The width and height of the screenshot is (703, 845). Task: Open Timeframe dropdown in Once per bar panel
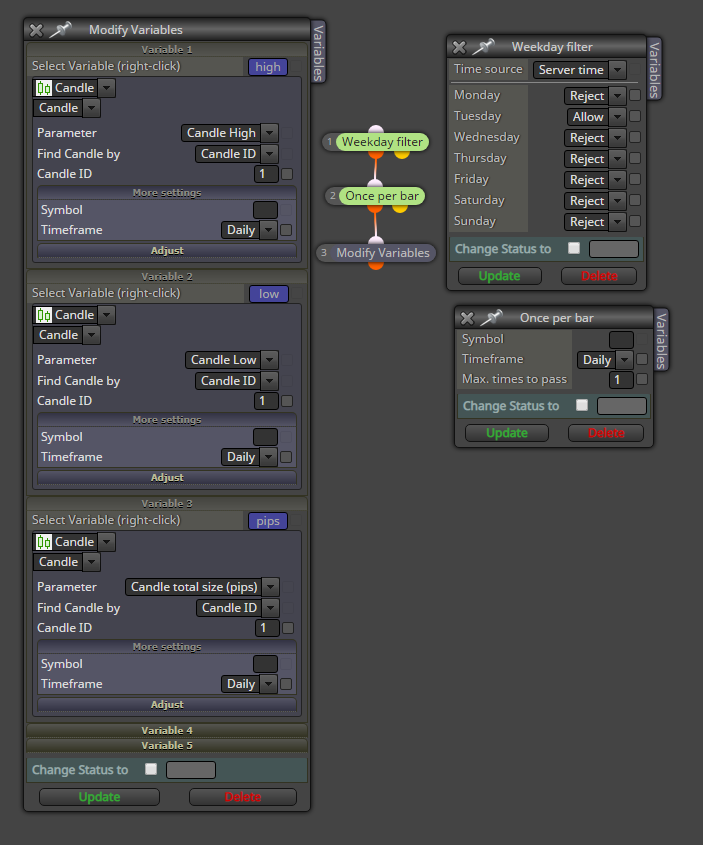pos(605,359)
